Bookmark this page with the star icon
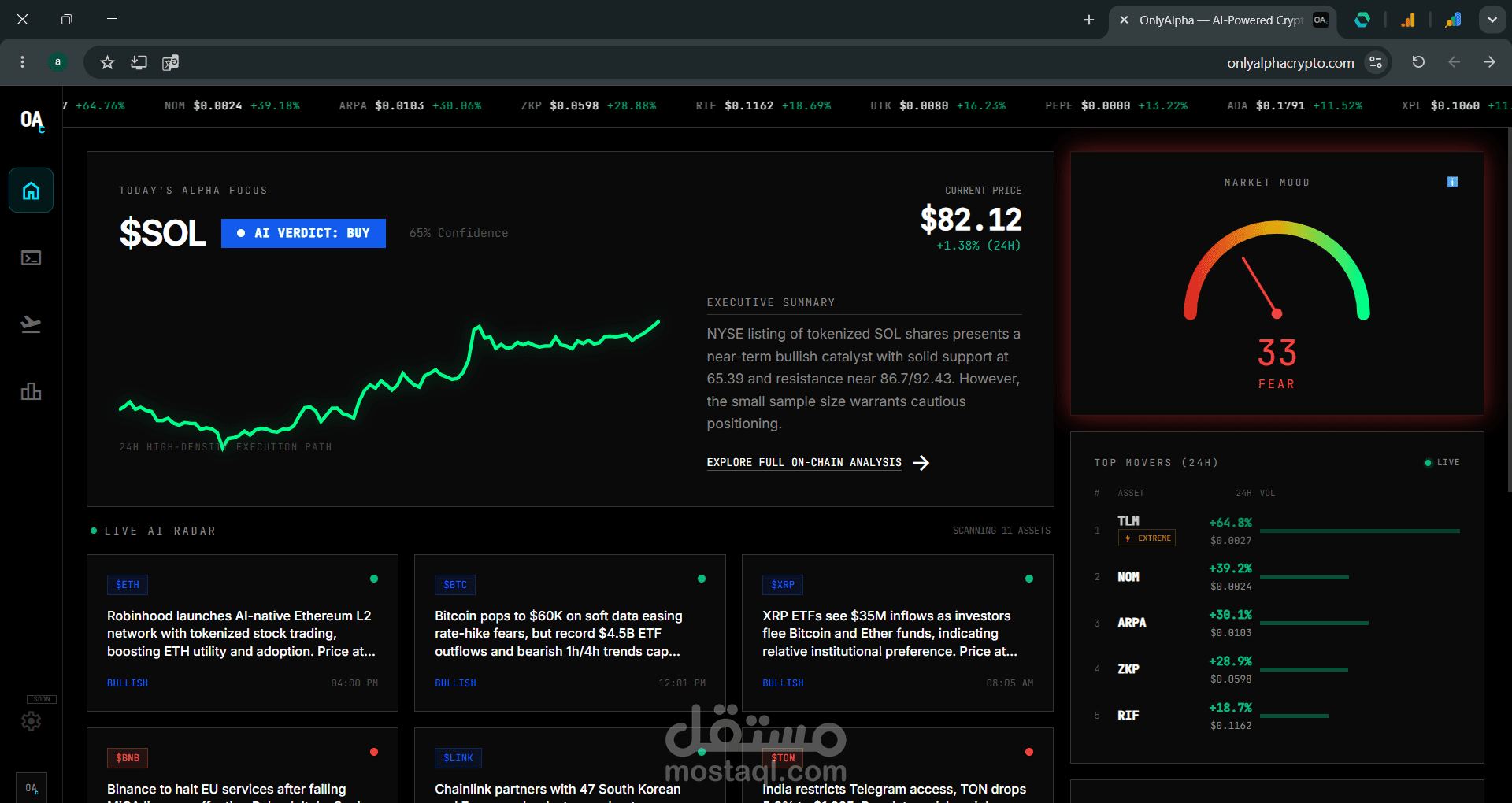This screenshot has height=803, width=1512. click(x=107, y=62)
